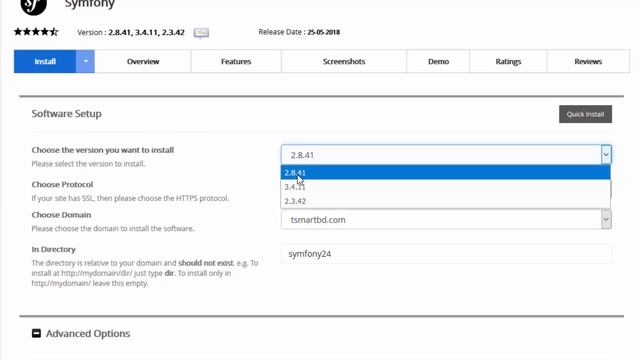640x360 pixels.
Task: Click the Software Setup heading
Action: pyautogui.click(x=67, y=114)
